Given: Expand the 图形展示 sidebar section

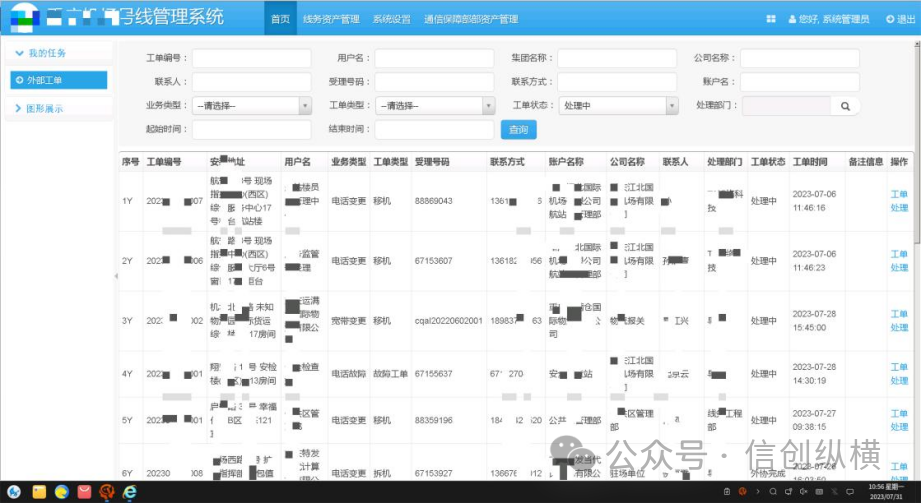Looking at the screenshot, I should tap(58, 109).
